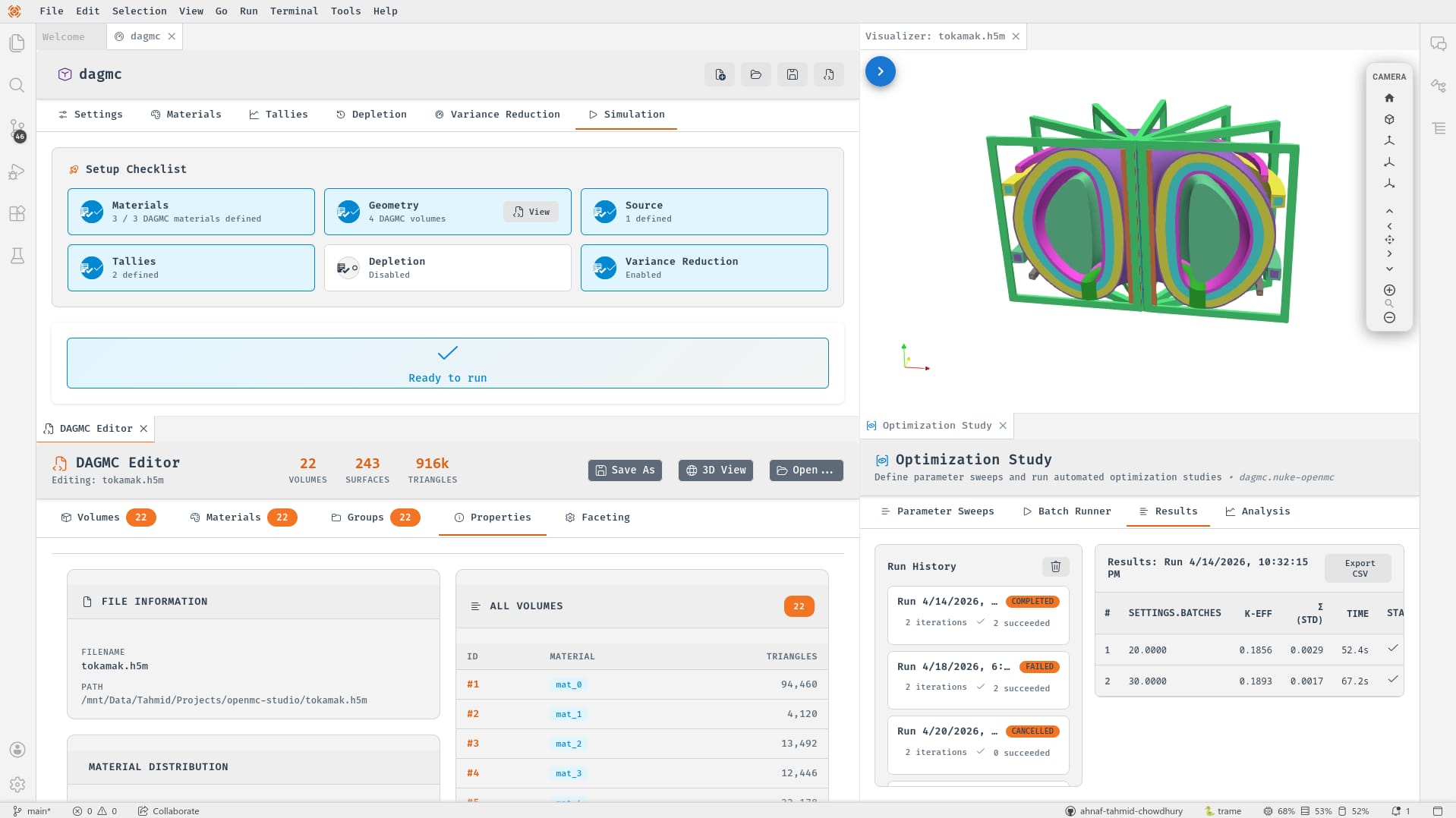1456x818 pixels.
Task: Open project via folder icon in dagmc header
Action: tap(756, 74)
